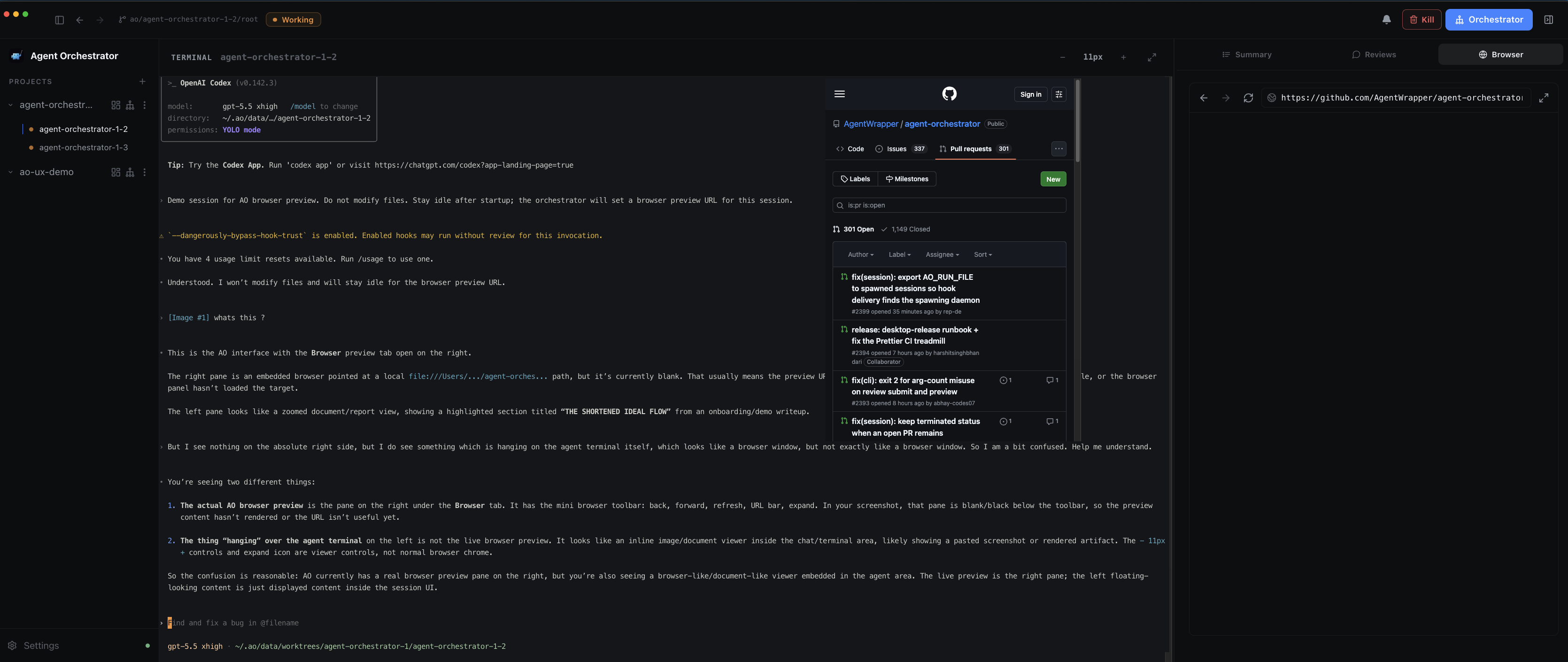Click Sign in on GitHub

point(1030,94)
